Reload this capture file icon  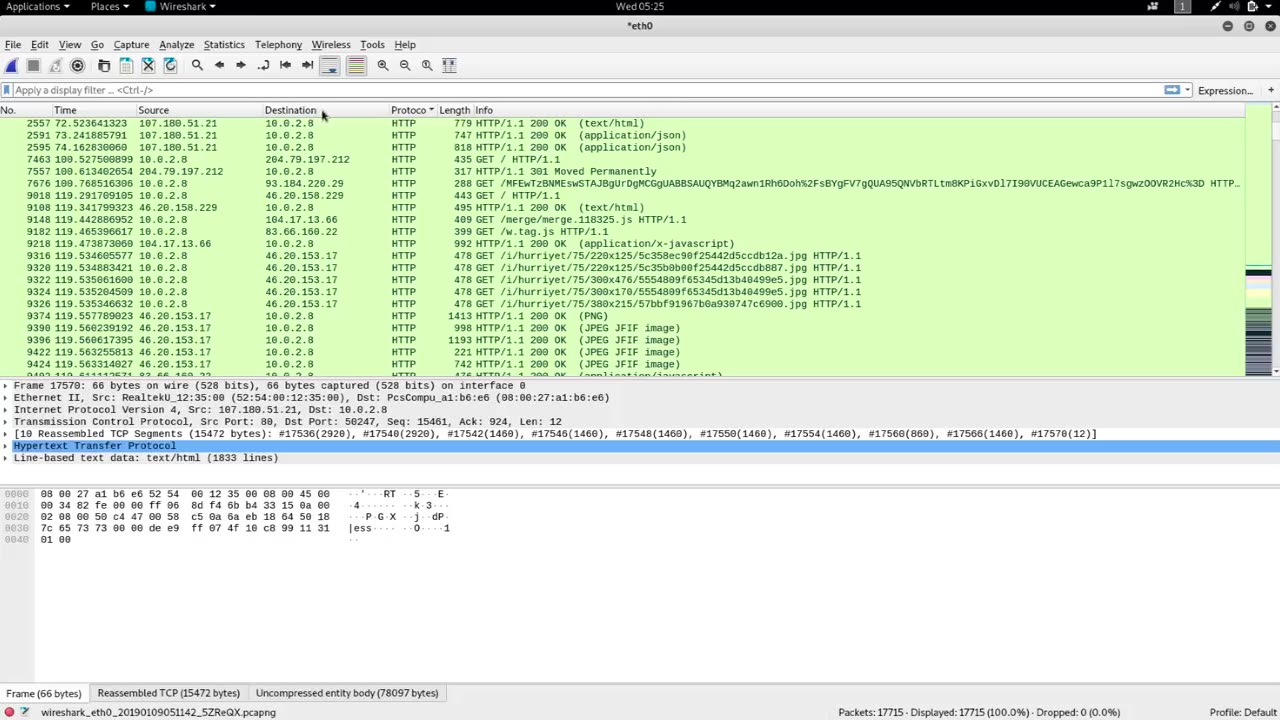tap(170, 65)
